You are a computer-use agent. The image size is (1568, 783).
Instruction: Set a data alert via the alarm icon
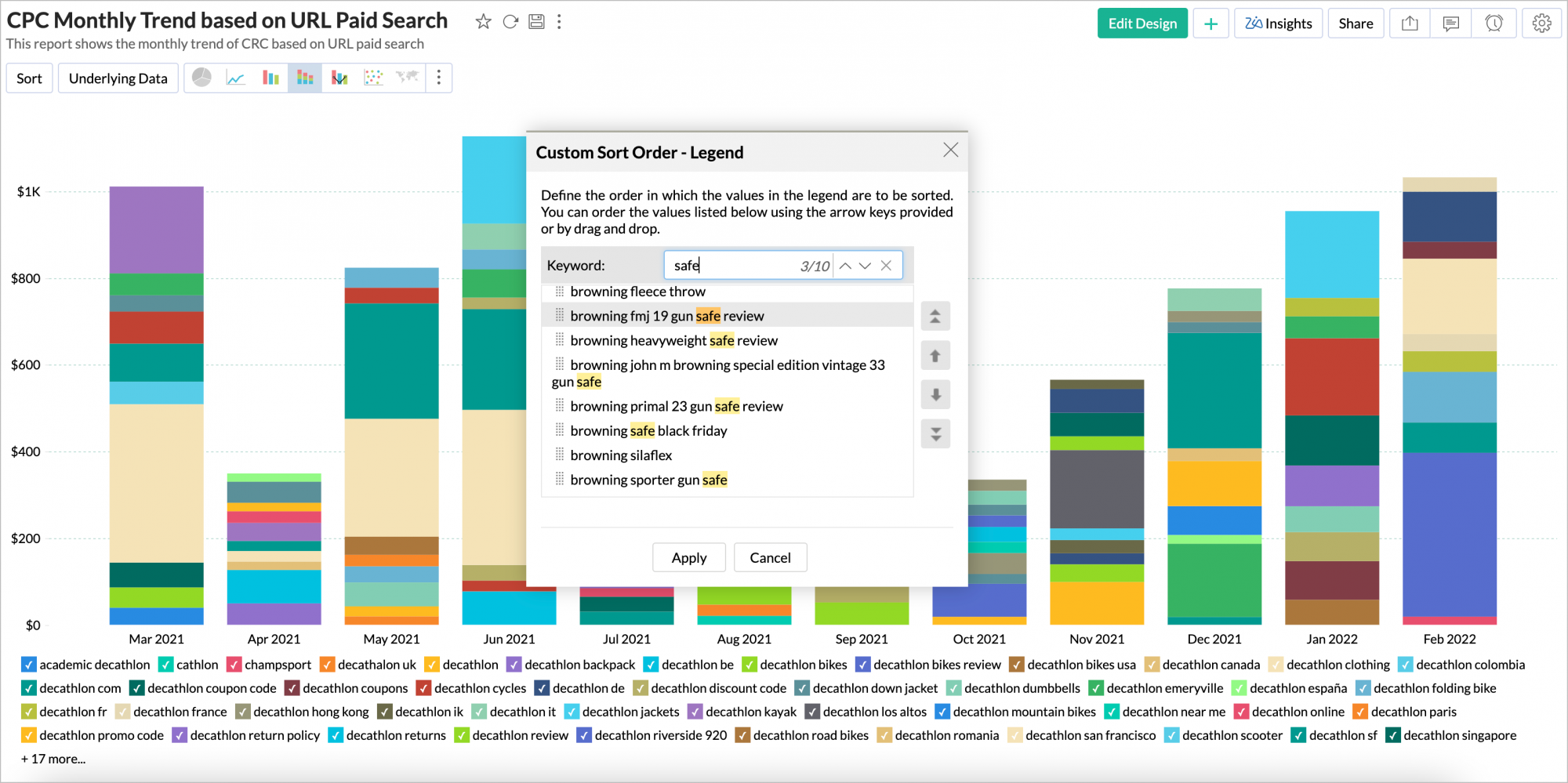coord(1494,23)
